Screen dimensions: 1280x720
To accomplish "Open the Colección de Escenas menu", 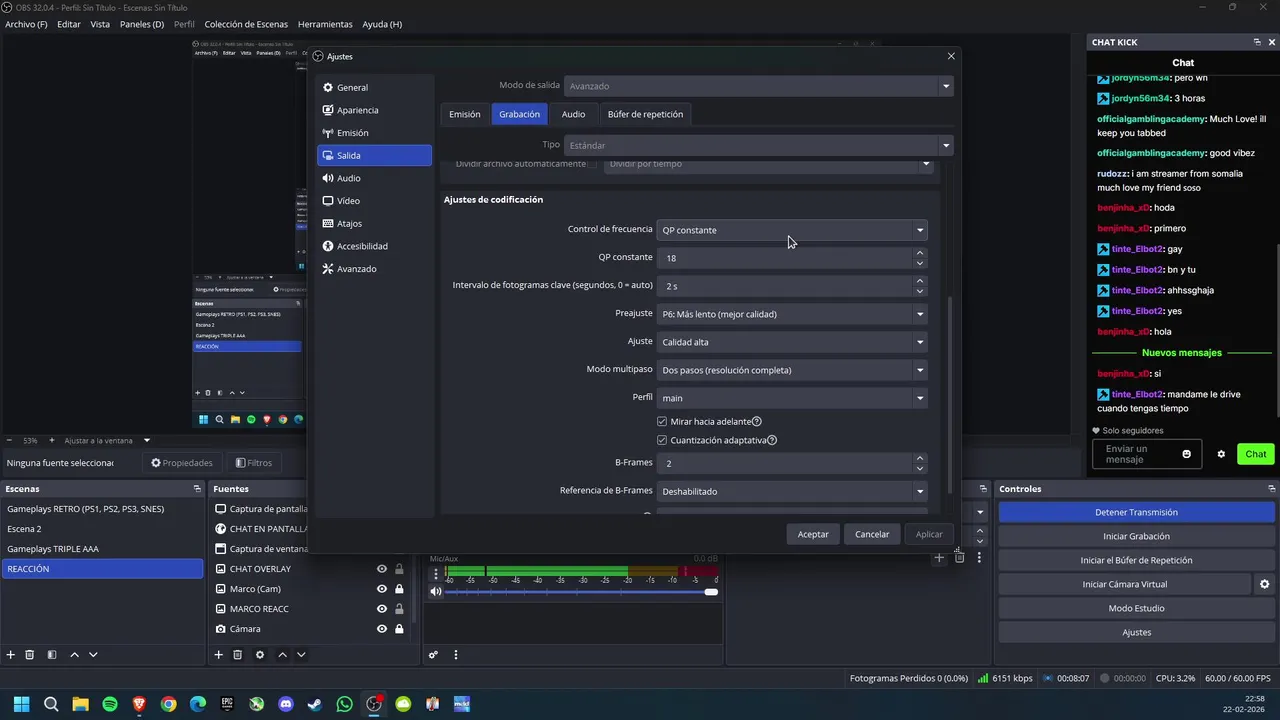I will click(246, 24).
